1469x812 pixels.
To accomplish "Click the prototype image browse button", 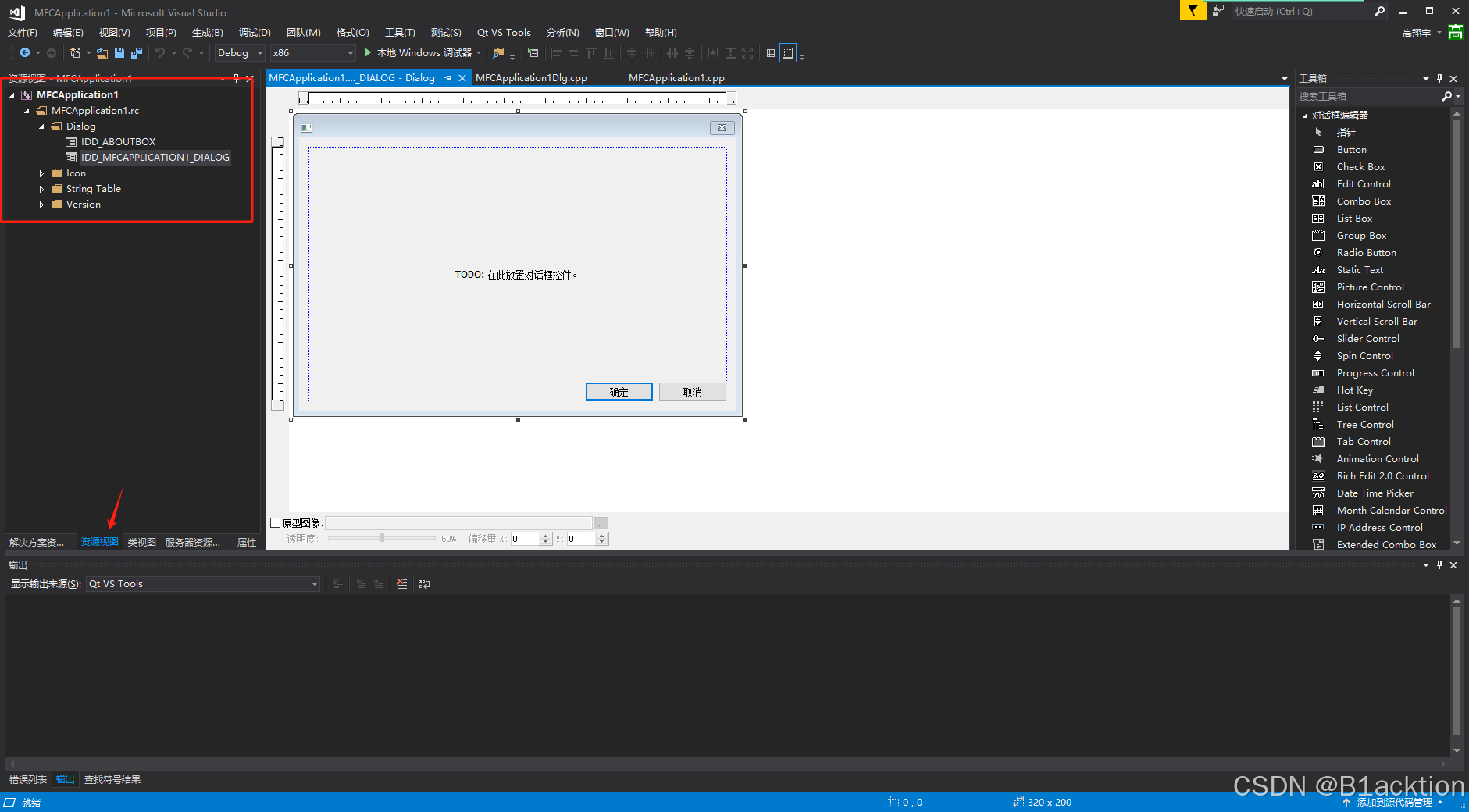I will coord(601,523).
